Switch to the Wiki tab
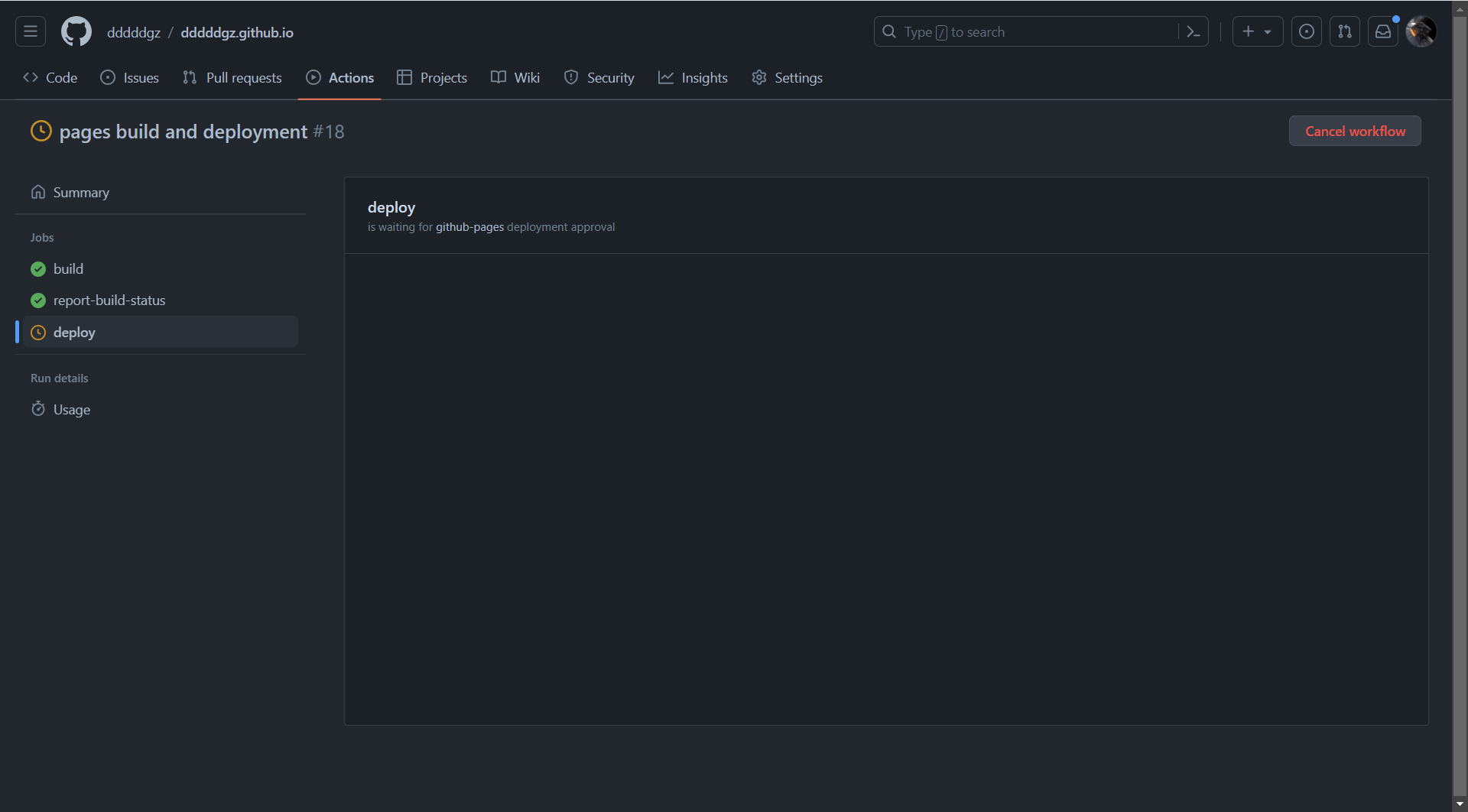The height and width of the screenshot is (812, 1468). 515,77
